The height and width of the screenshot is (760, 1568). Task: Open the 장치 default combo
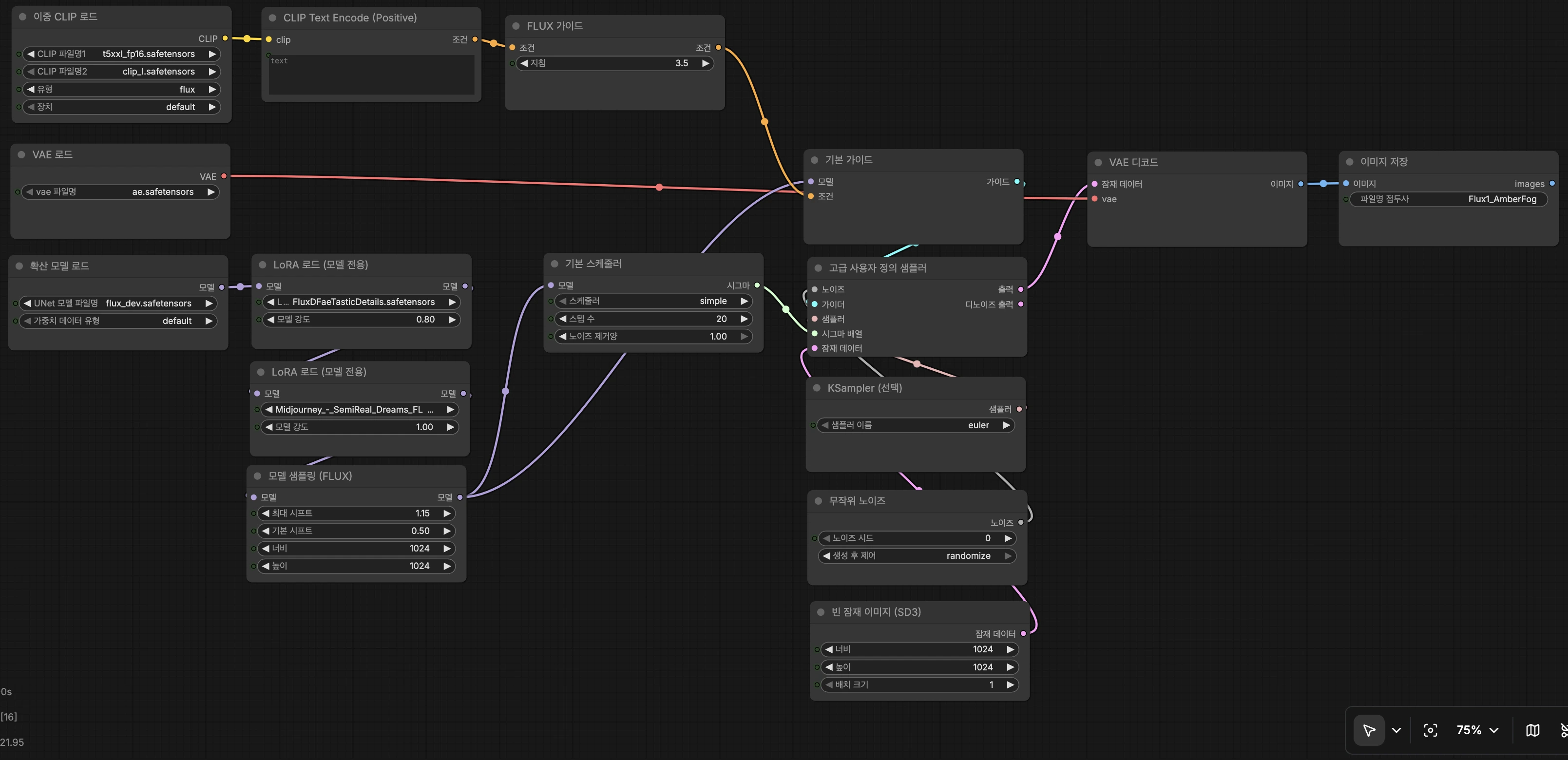[122, 107]
